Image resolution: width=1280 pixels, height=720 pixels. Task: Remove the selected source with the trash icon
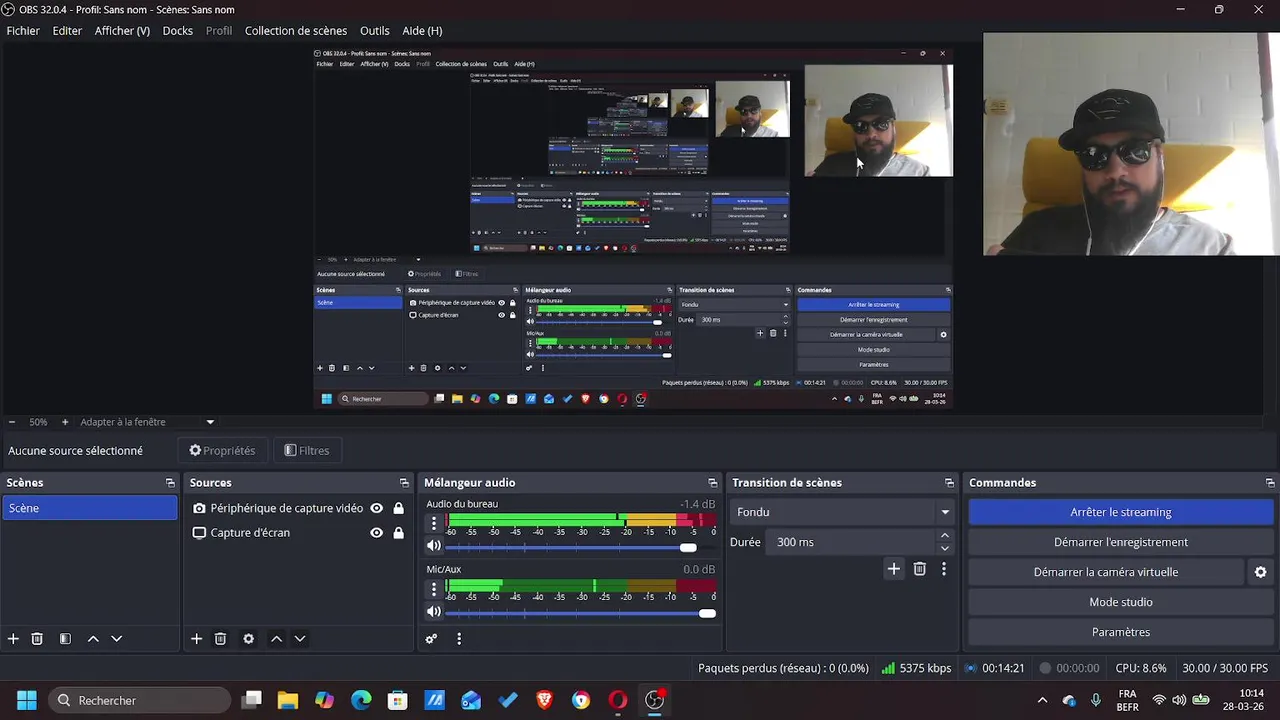coord(220,639)
